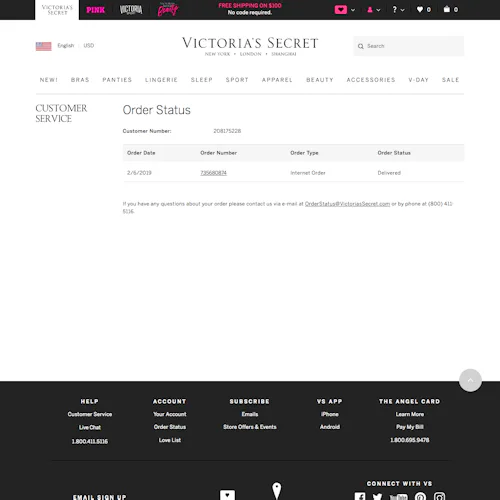Click the Victoria's Secret main logo
The width and height of the screenshot is (500, 500).
pos(250,46)
